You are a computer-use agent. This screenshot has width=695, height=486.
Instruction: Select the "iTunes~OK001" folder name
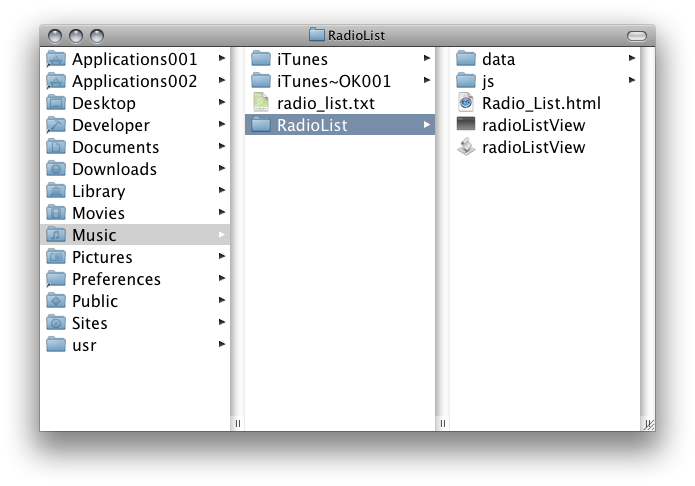(334, 82)
